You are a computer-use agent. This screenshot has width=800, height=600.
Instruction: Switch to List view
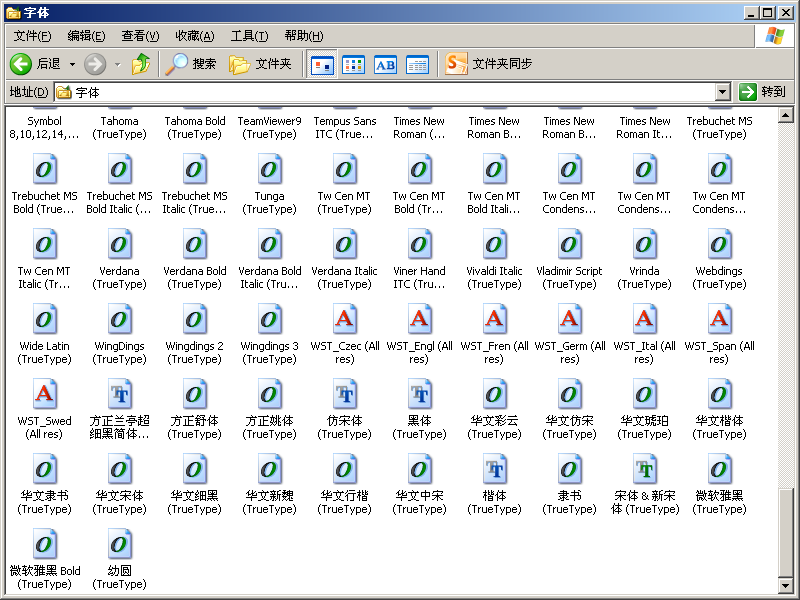(354, 64)
